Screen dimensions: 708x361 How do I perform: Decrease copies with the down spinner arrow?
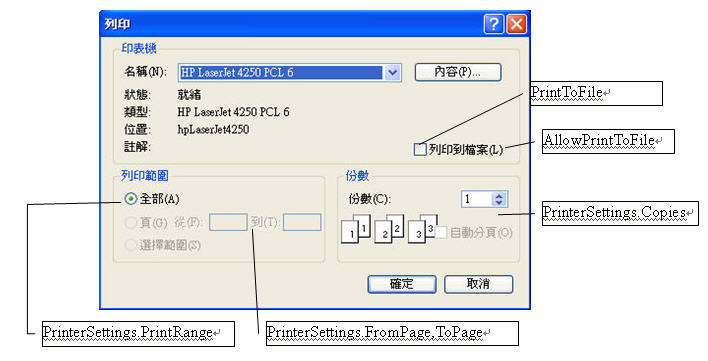(499, 203)
